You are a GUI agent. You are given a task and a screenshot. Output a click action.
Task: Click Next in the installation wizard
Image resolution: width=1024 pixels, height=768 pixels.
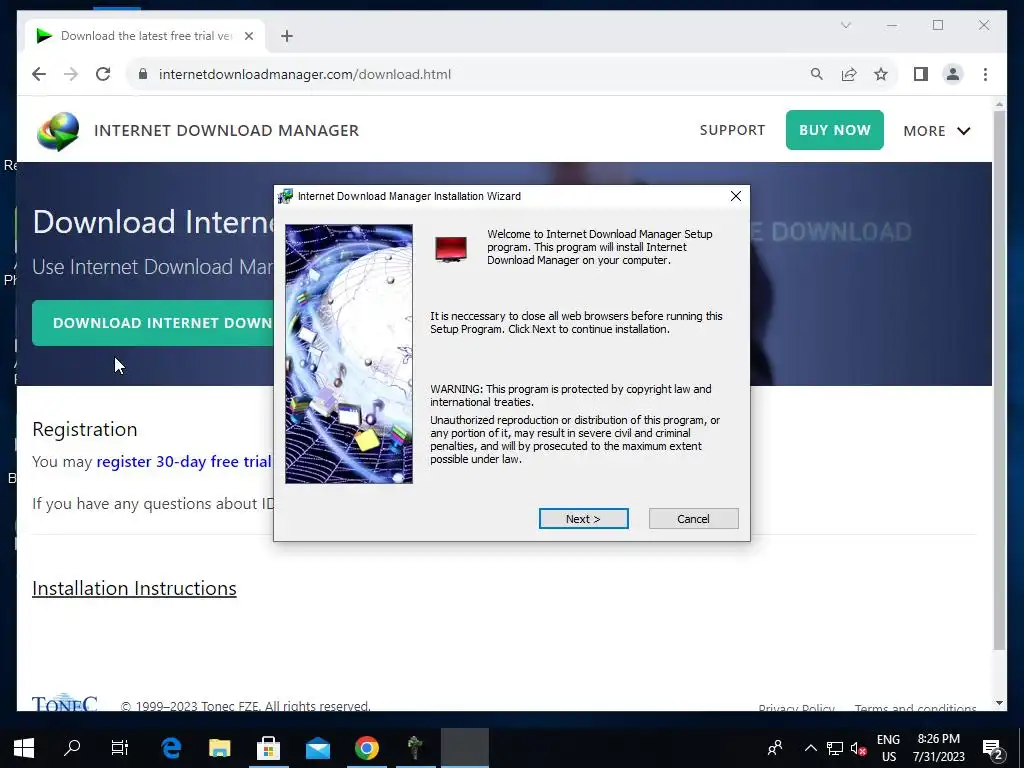(x=583, y=519)
